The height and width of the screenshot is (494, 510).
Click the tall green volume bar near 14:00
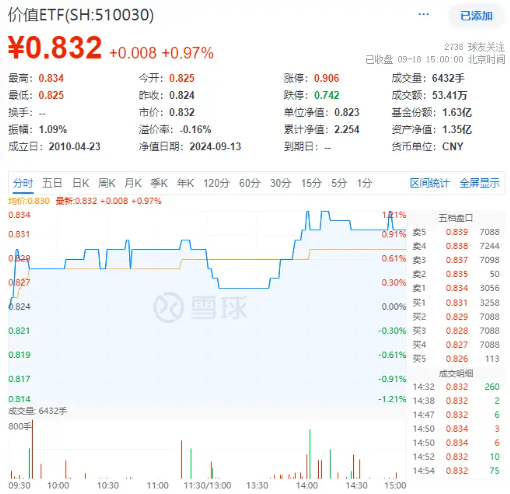pyautogui.click(x=310, y=454)
